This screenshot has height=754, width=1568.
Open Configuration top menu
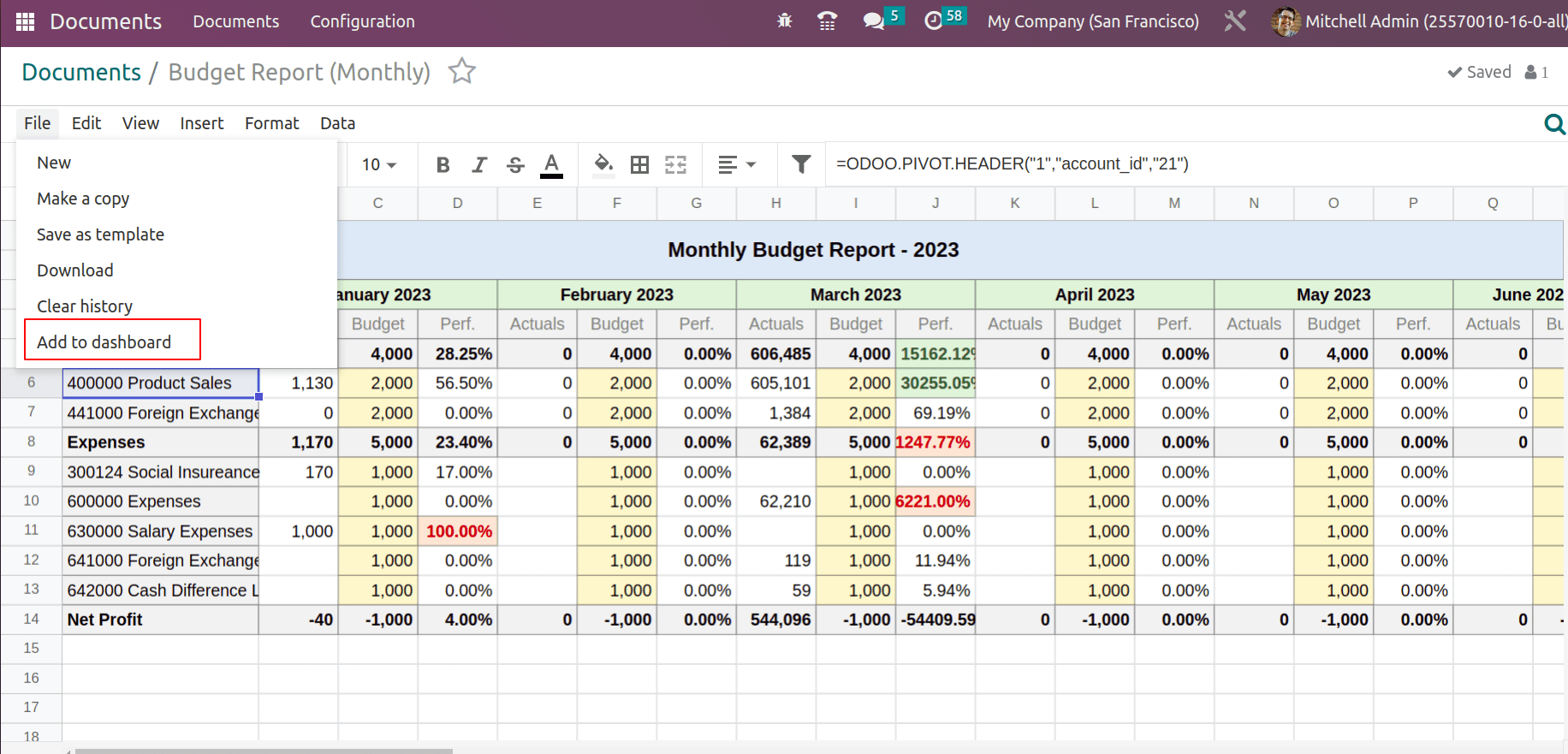(363, 21)
